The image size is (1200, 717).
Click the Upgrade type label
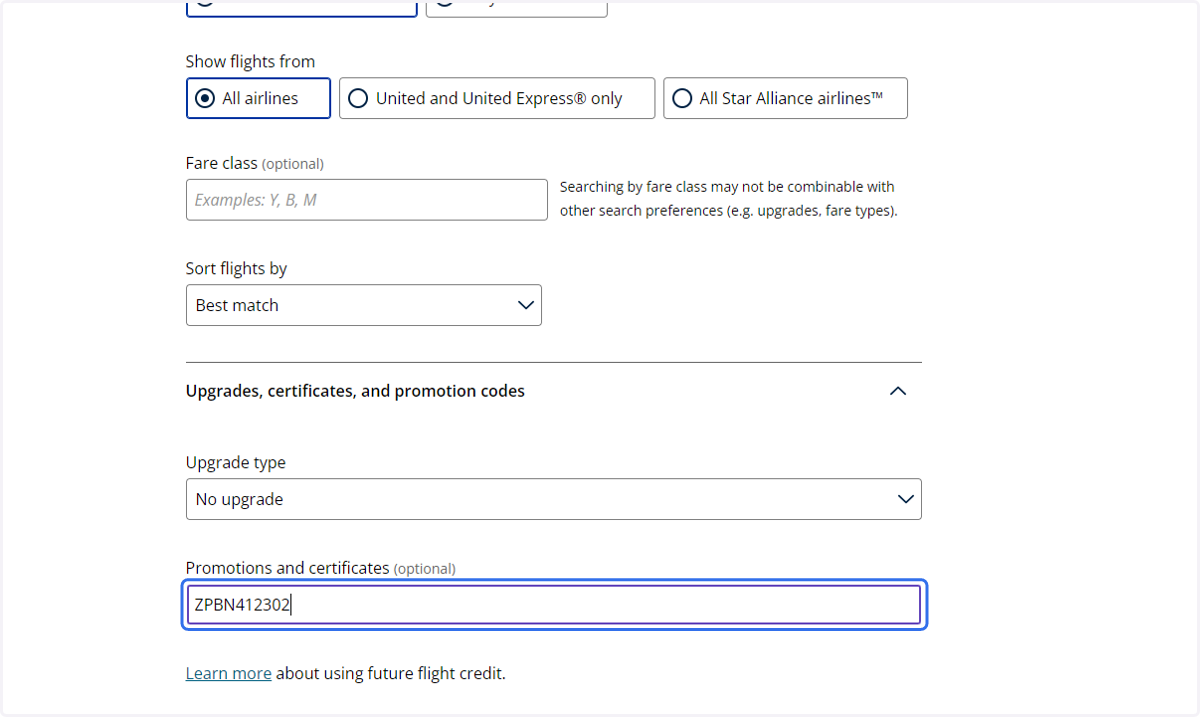tap(236, 462)
